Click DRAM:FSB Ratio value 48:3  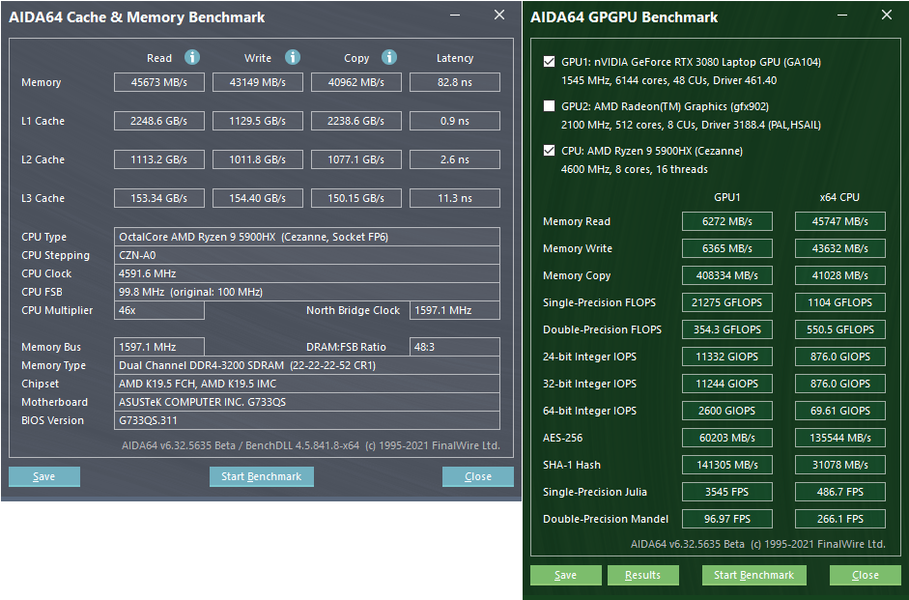click(x=454, y=347)
